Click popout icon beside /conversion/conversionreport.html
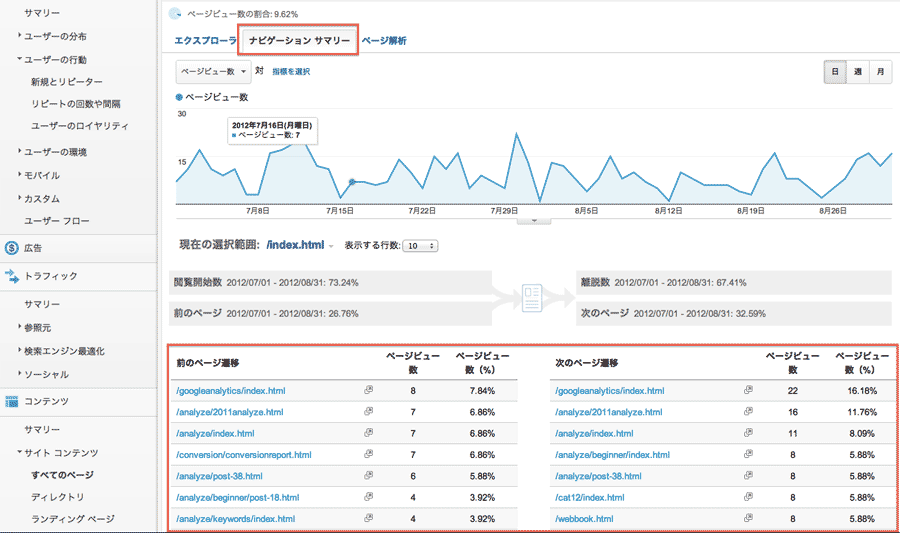This screenshot has height=533, width=900. point(369,455)
